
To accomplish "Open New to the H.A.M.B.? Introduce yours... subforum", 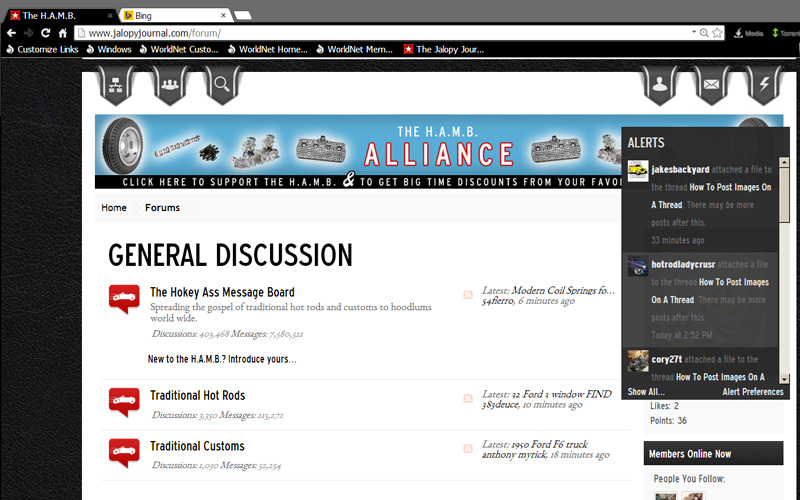I will (x=222, y=359).
